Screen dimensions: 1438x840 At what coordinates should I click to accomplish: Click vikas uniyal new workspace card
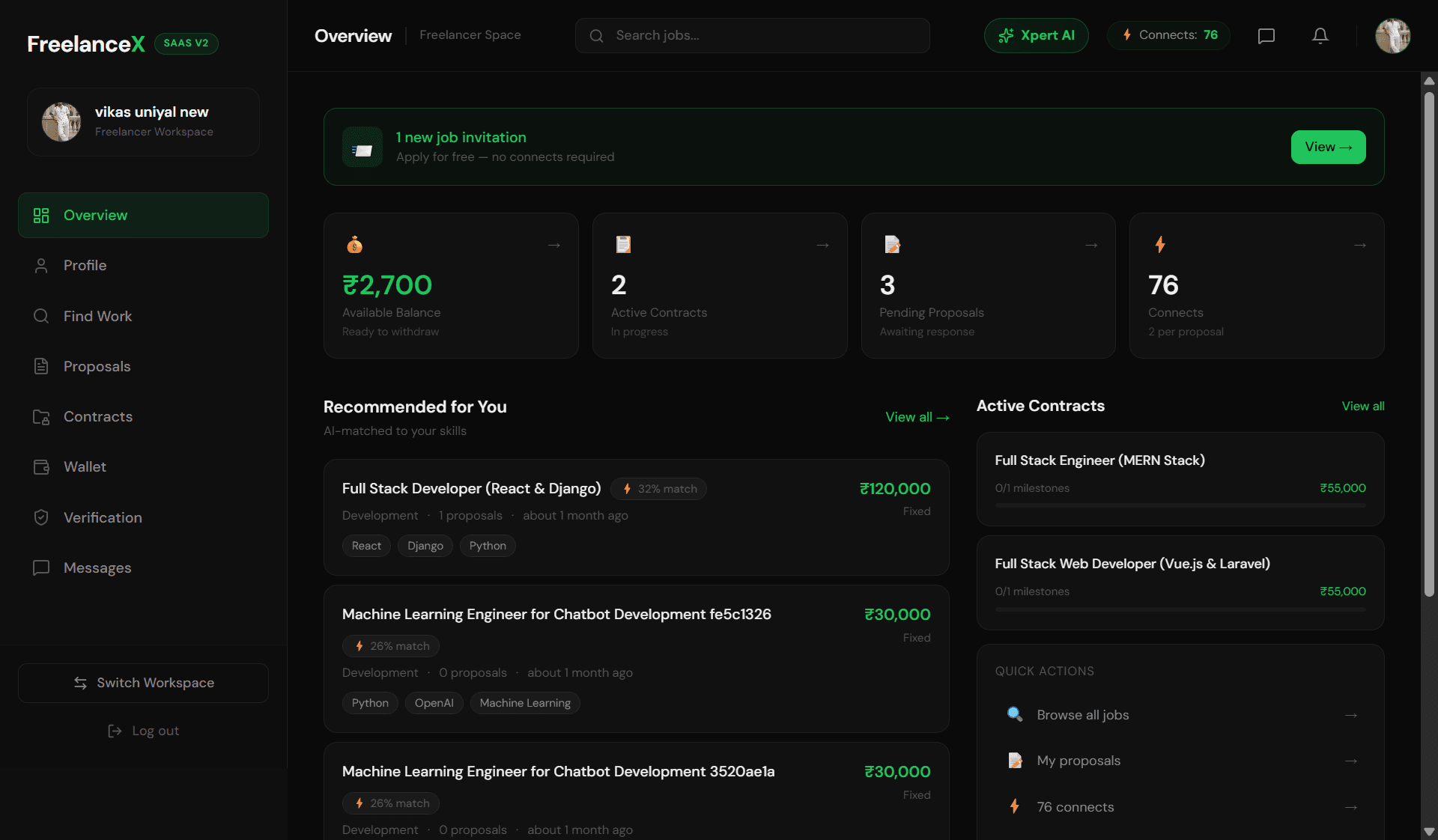pos(143,122)
